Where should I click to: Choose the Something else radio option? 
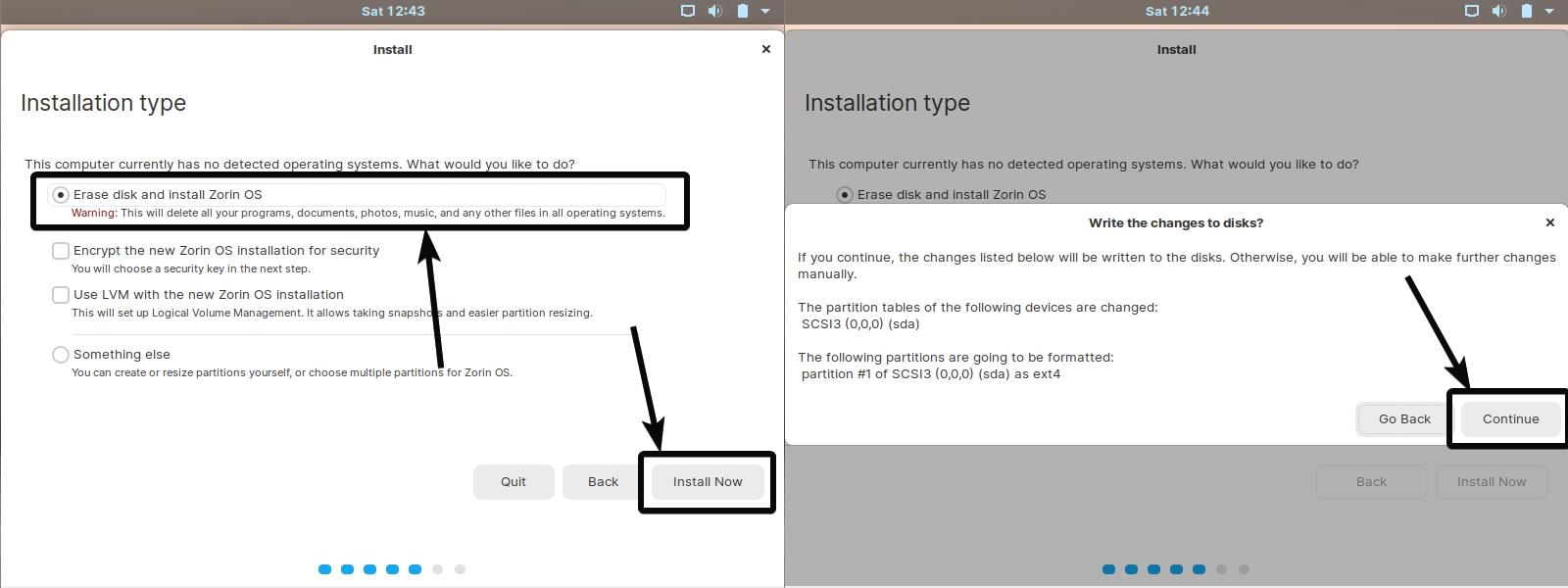point(61,355)
